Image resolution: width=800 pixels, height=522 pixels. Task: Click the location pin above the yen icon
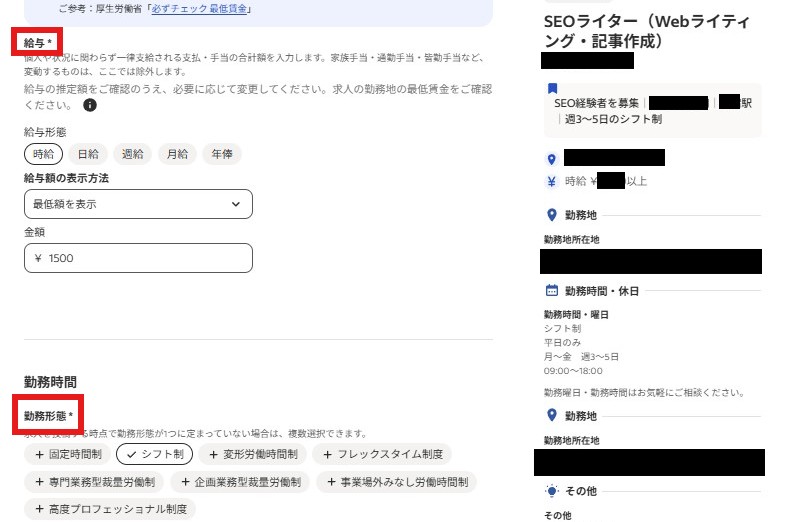pos(551,159)
